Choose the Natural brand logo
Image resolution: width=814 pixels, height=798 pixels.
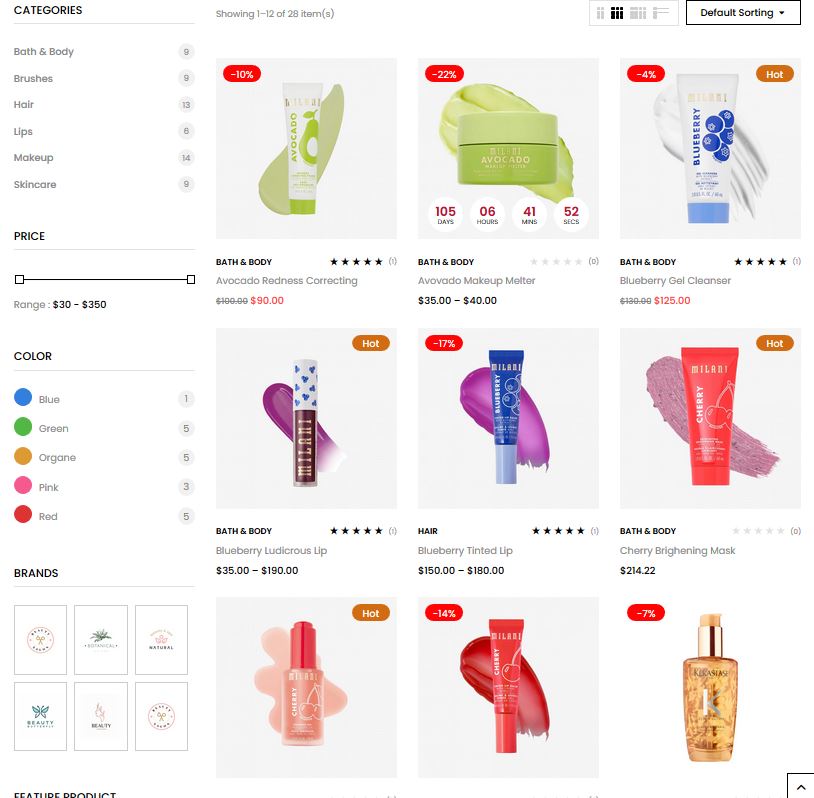click(x=161, y=640)
